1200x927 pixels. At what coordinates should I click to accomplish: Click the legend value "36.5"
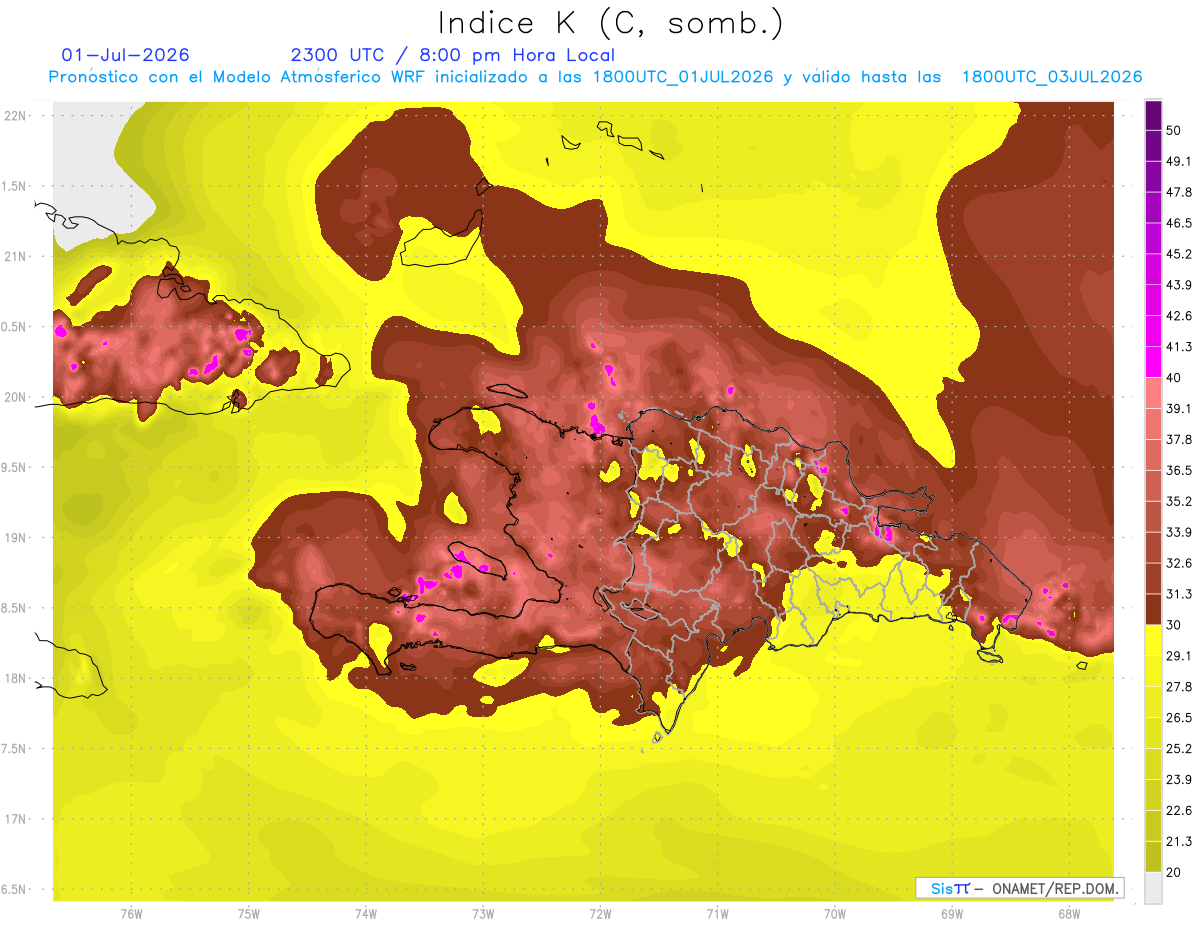point(1179,470)
